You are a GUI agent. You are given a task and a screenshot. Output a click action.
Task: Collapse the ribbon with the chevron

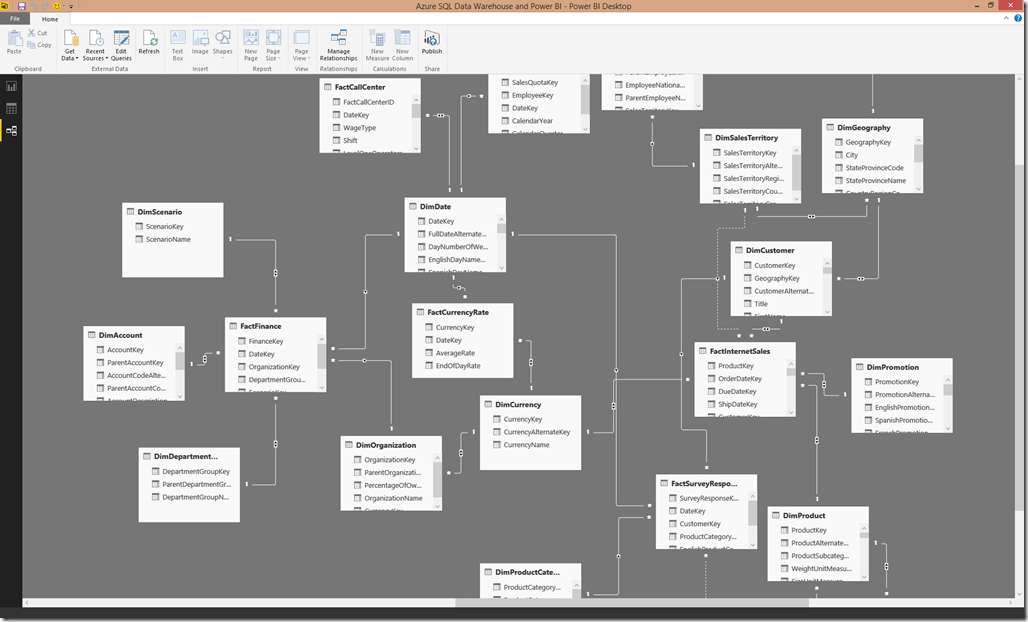(x=1006, y=18)
